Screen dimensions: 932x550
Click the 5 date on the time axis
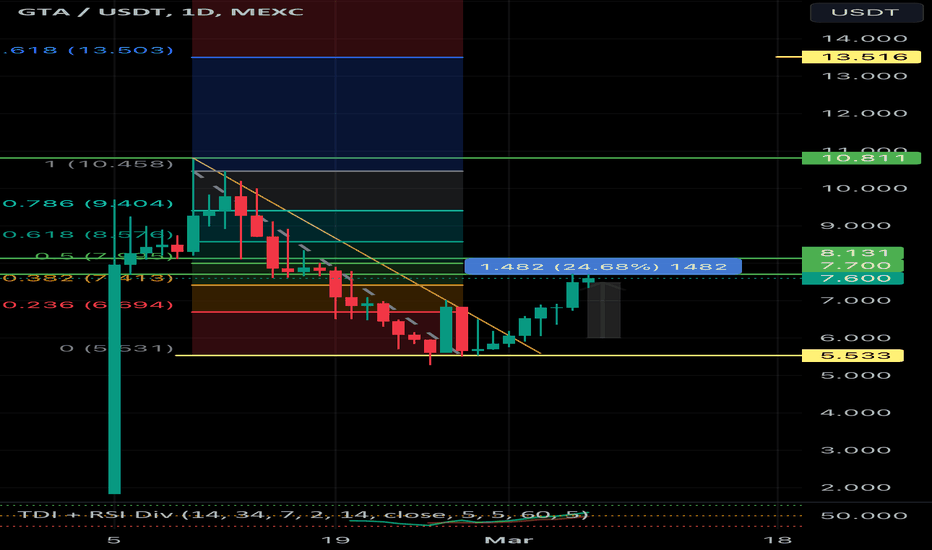[x=114, y=540]
